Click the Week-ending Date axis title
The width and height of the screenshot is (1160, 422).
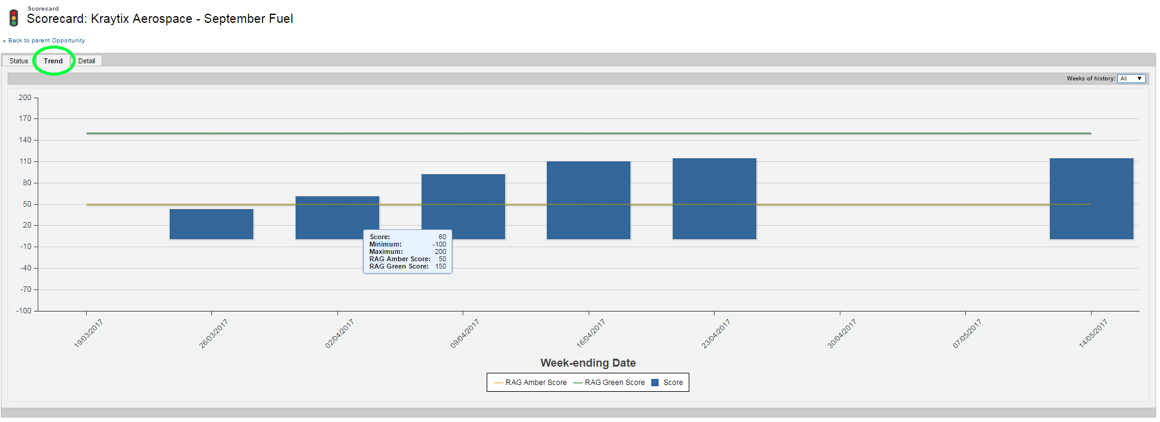click(x=588, y=363)
